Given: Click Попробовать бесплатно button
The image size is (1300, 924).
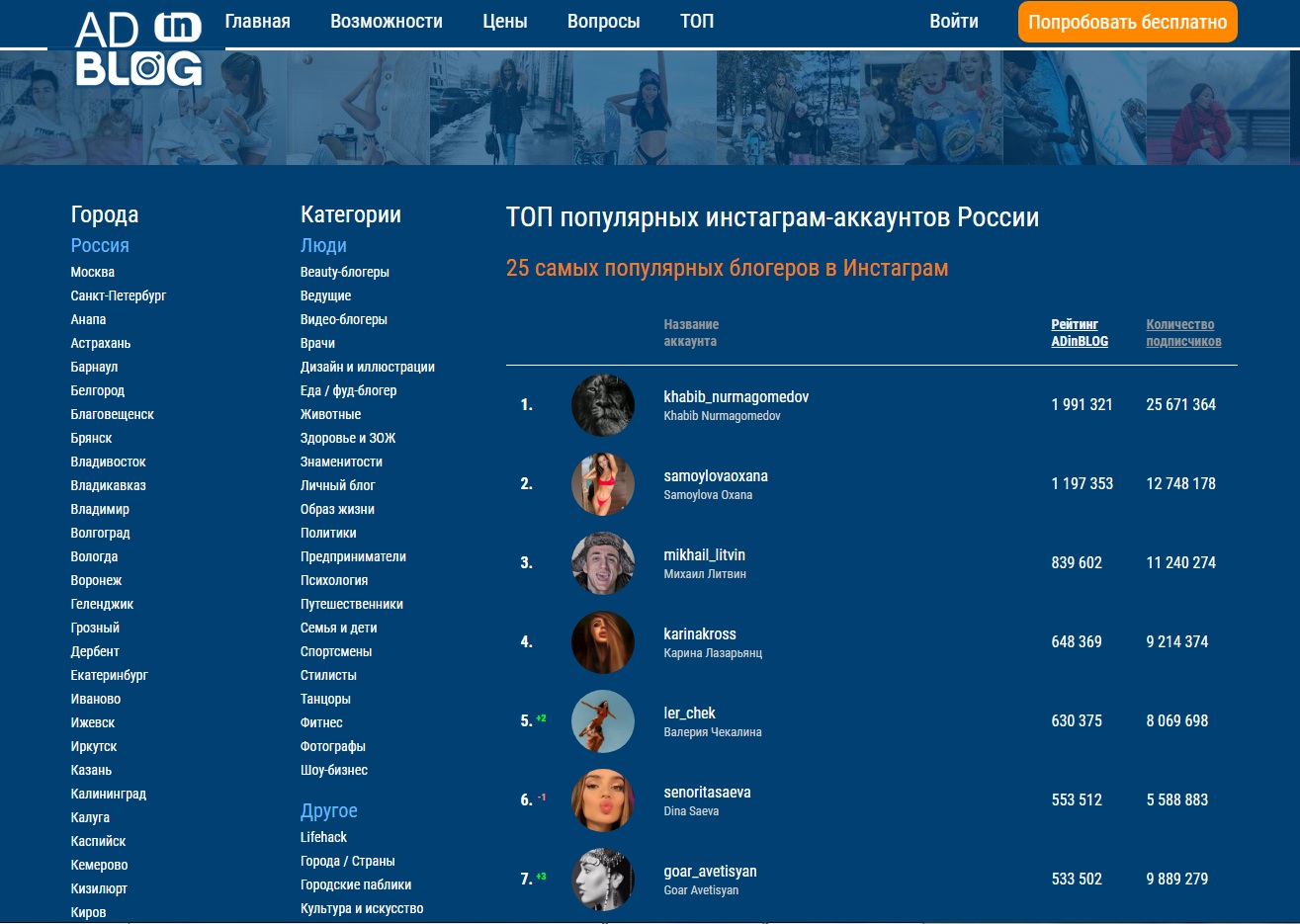Looking at the screenshot, I should pyautogui.click(x=1128, y=22).
